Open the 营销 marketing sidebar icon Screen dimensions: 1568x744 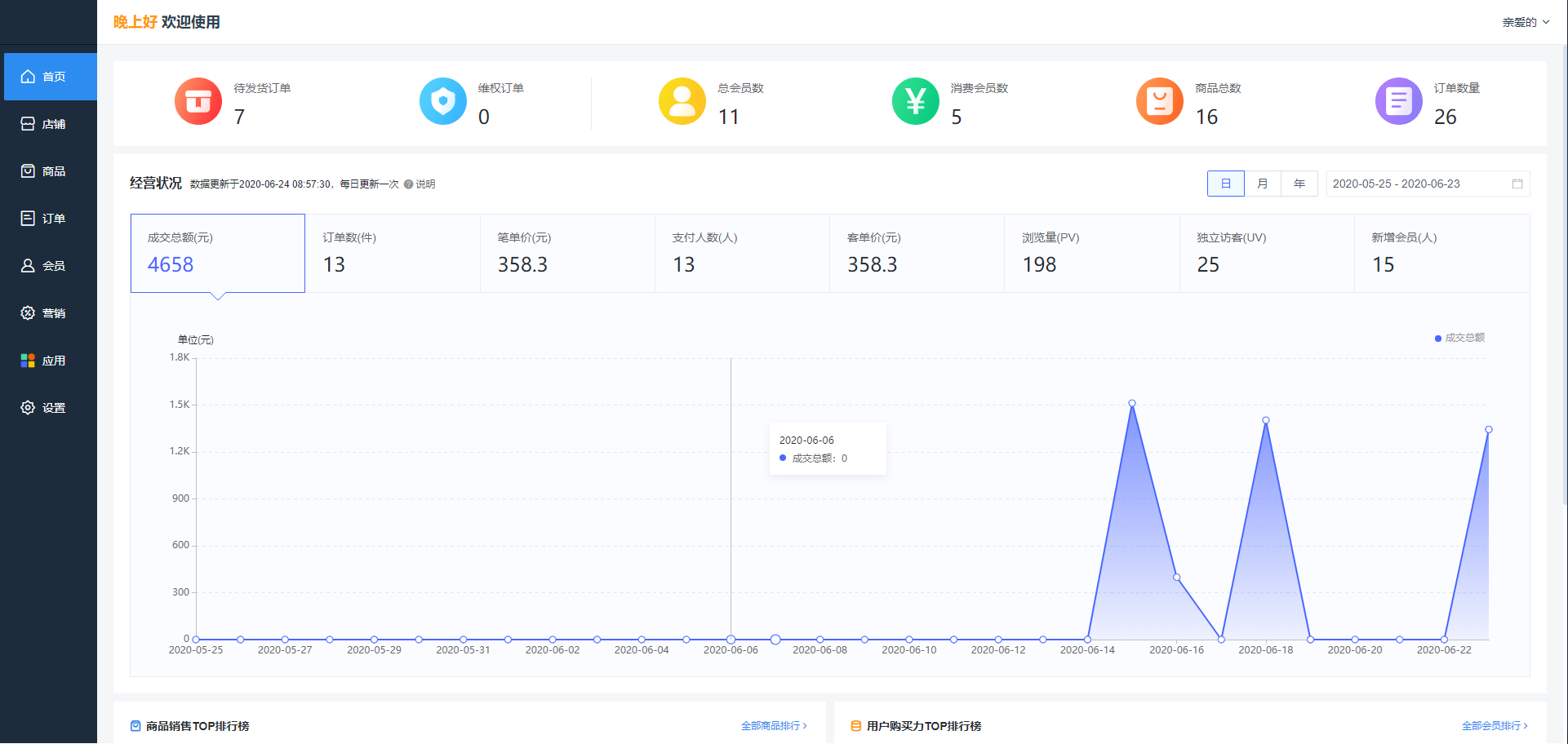[x=28, y=313]
